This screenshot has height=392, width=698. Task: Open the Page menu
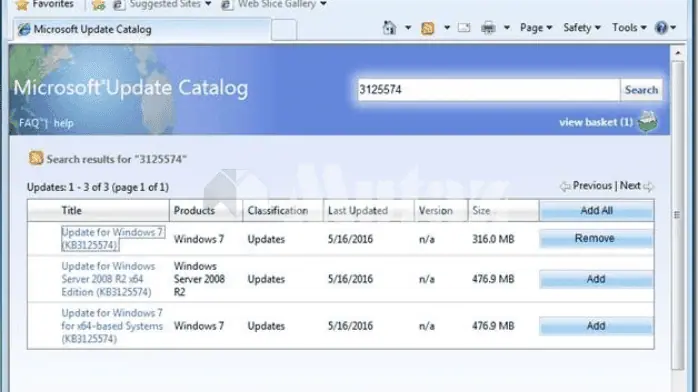coord(536,28)
